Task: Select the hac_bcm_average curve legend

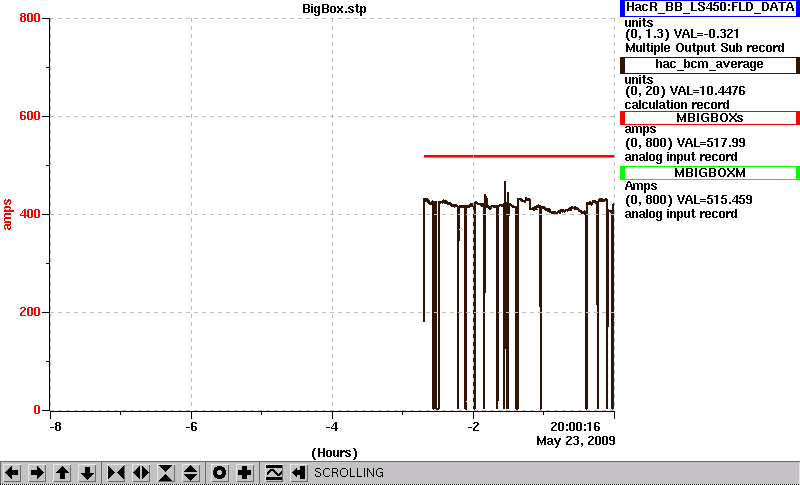Action: [x=710, y=65]
